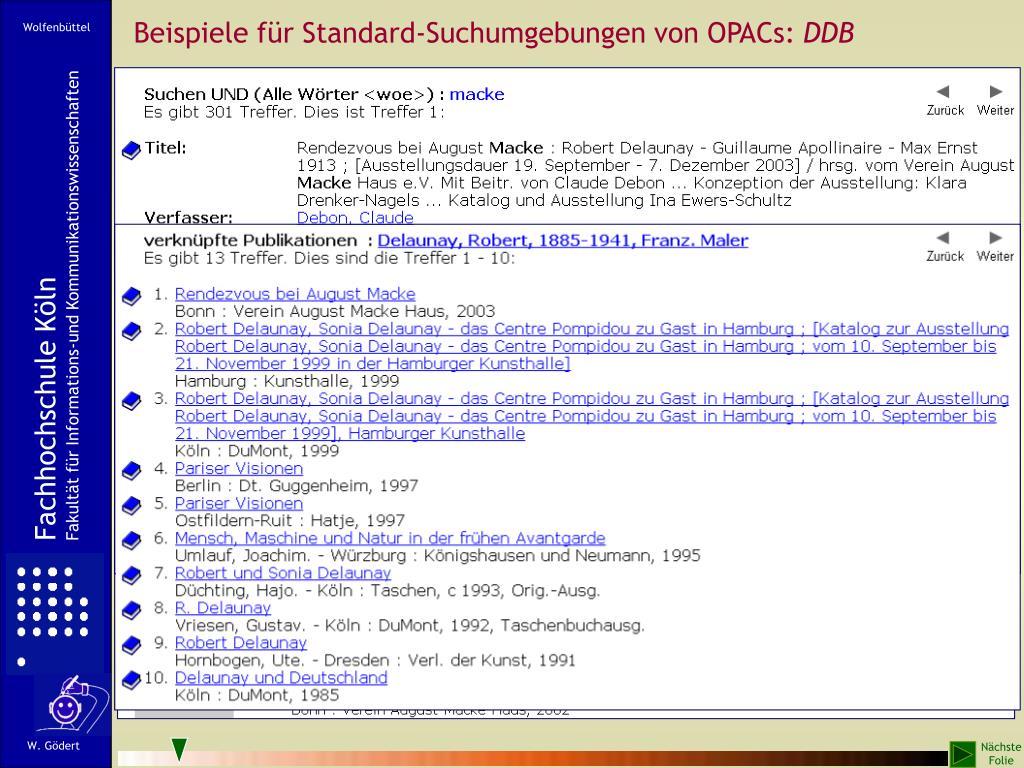The image size is (1024, 768).
Task: Click text 'Ostfildern-Ruit : Hatje, 1997'
Action: [290, 520]
